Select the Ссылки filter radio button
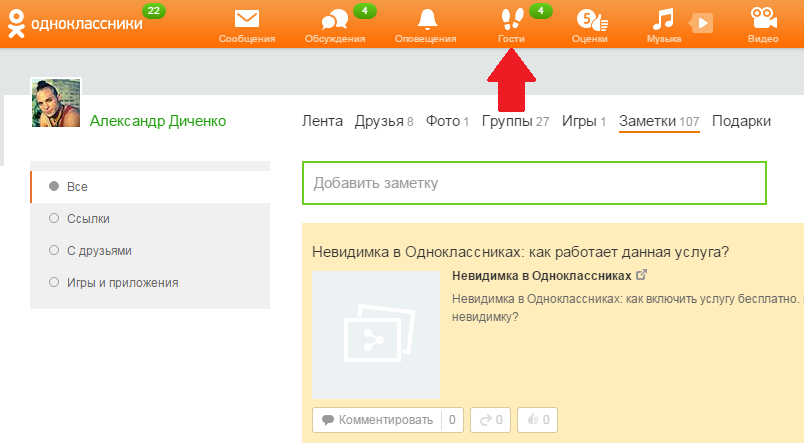The image size is (804, 448). click(x=54, y=218)
